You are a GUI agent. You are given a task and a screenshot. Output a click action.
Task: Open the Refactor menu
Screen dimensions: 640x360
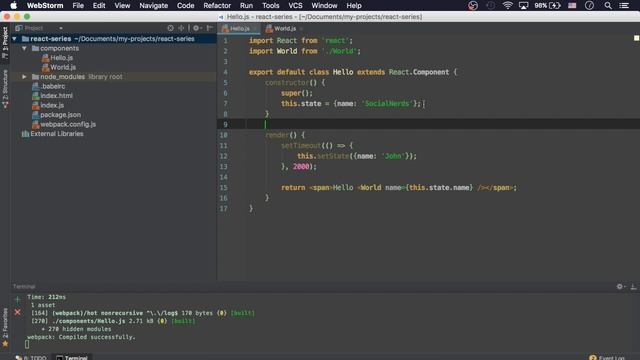point(217,6)
